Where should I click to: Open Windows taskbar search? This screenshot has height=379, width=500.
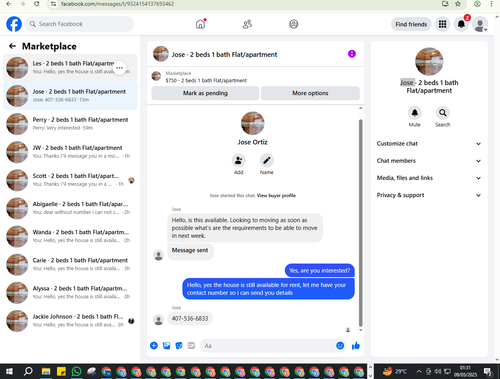[x=28, y=371]
